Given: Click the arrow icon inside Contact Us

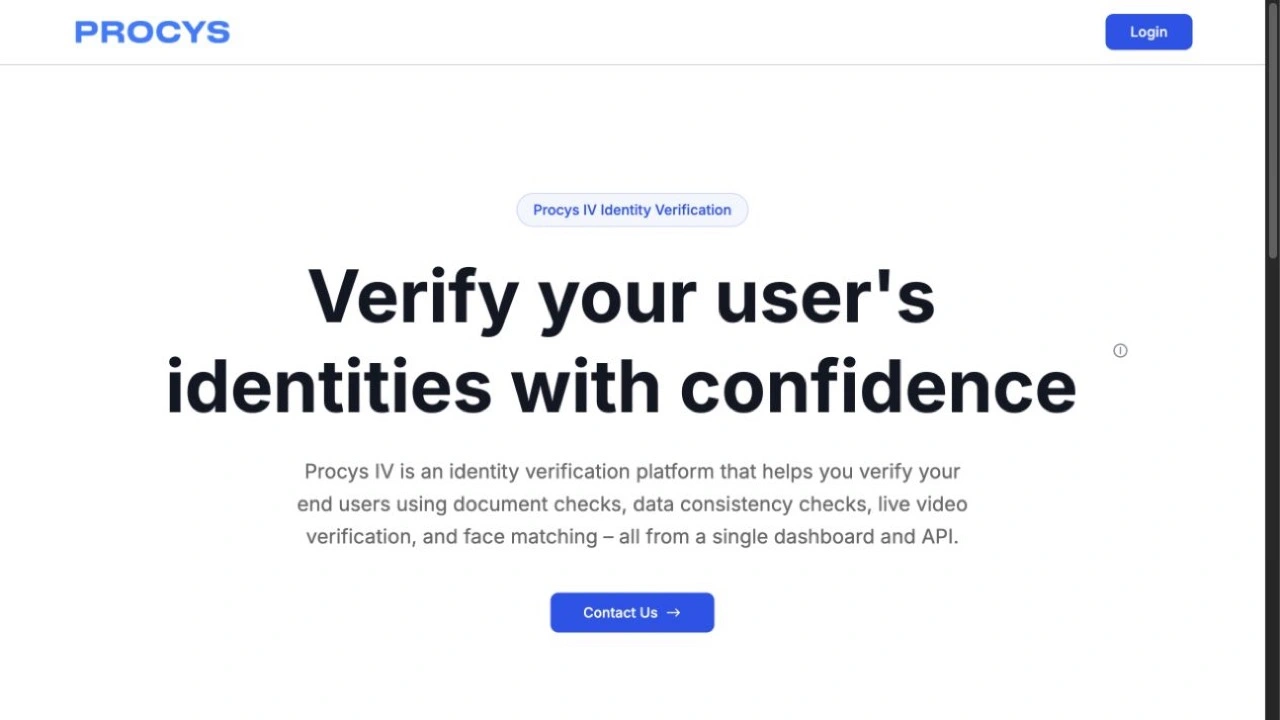Looking at the screenshot, I should pos(673,613).
